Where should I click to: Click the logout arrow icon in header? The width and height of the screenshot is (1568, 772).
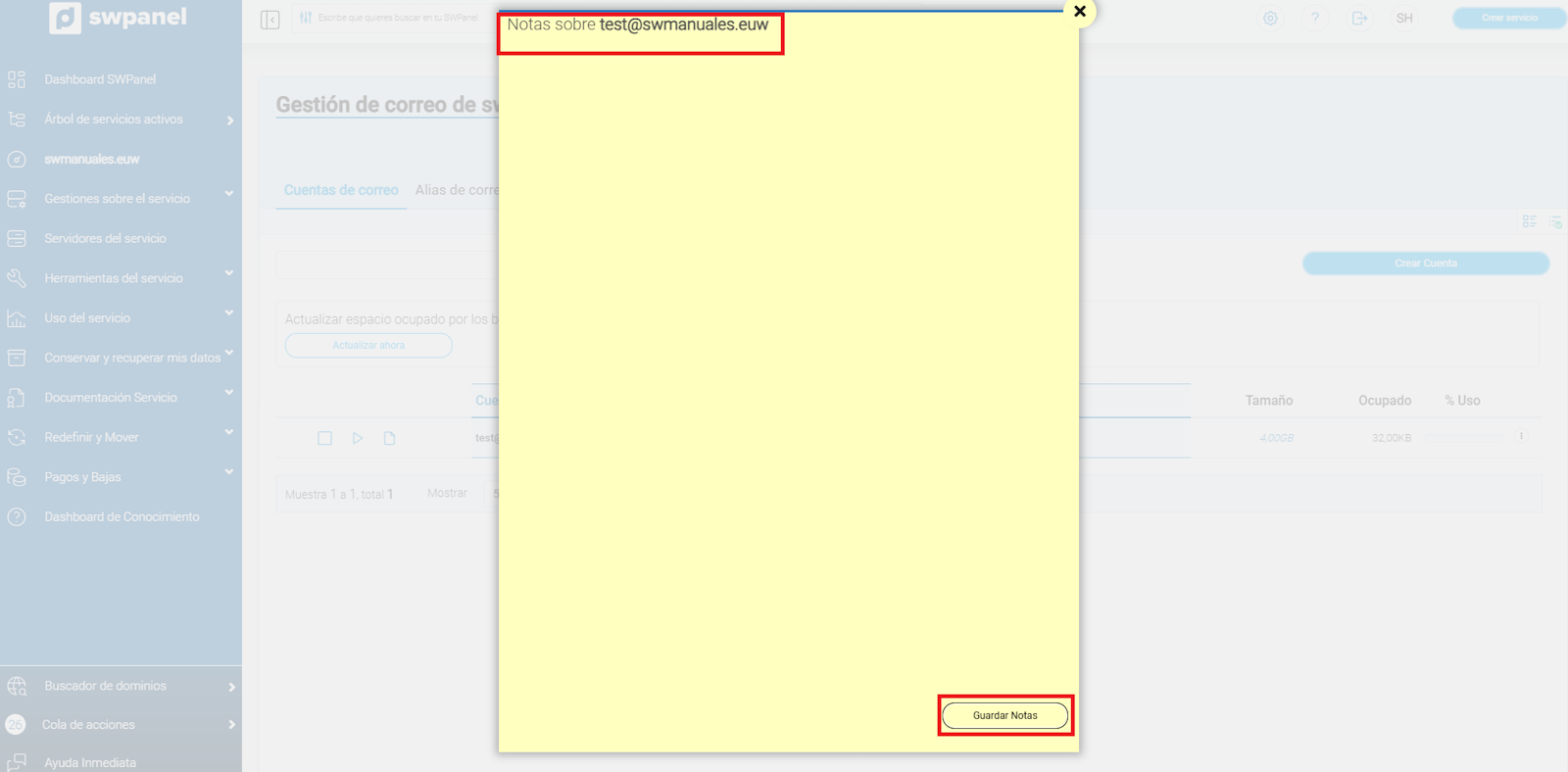[x=1359, y=19]
